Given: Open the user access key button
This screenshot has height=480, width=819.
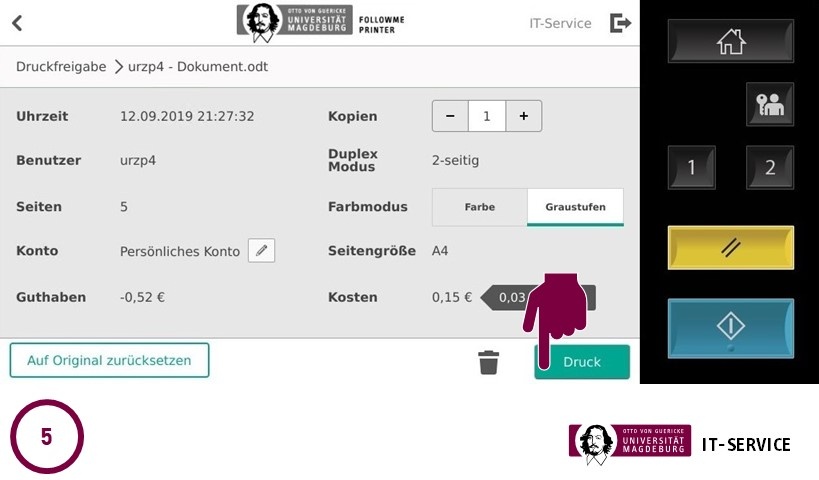Looking at the screenshot, I should coord(770,104).
